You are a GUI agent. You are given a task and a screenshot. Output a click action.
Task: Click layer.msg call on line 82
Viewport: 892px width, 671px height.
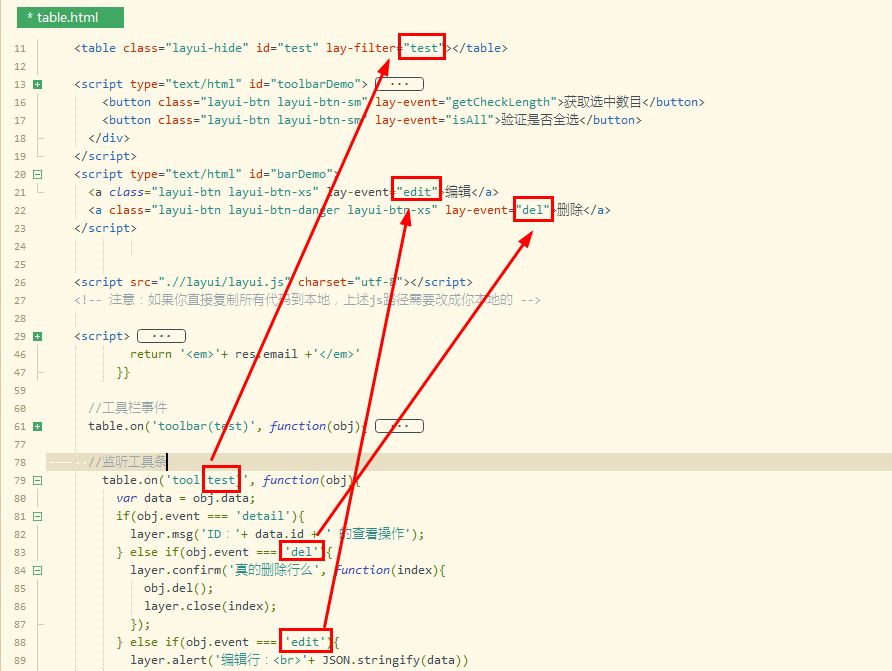[277, 535]
